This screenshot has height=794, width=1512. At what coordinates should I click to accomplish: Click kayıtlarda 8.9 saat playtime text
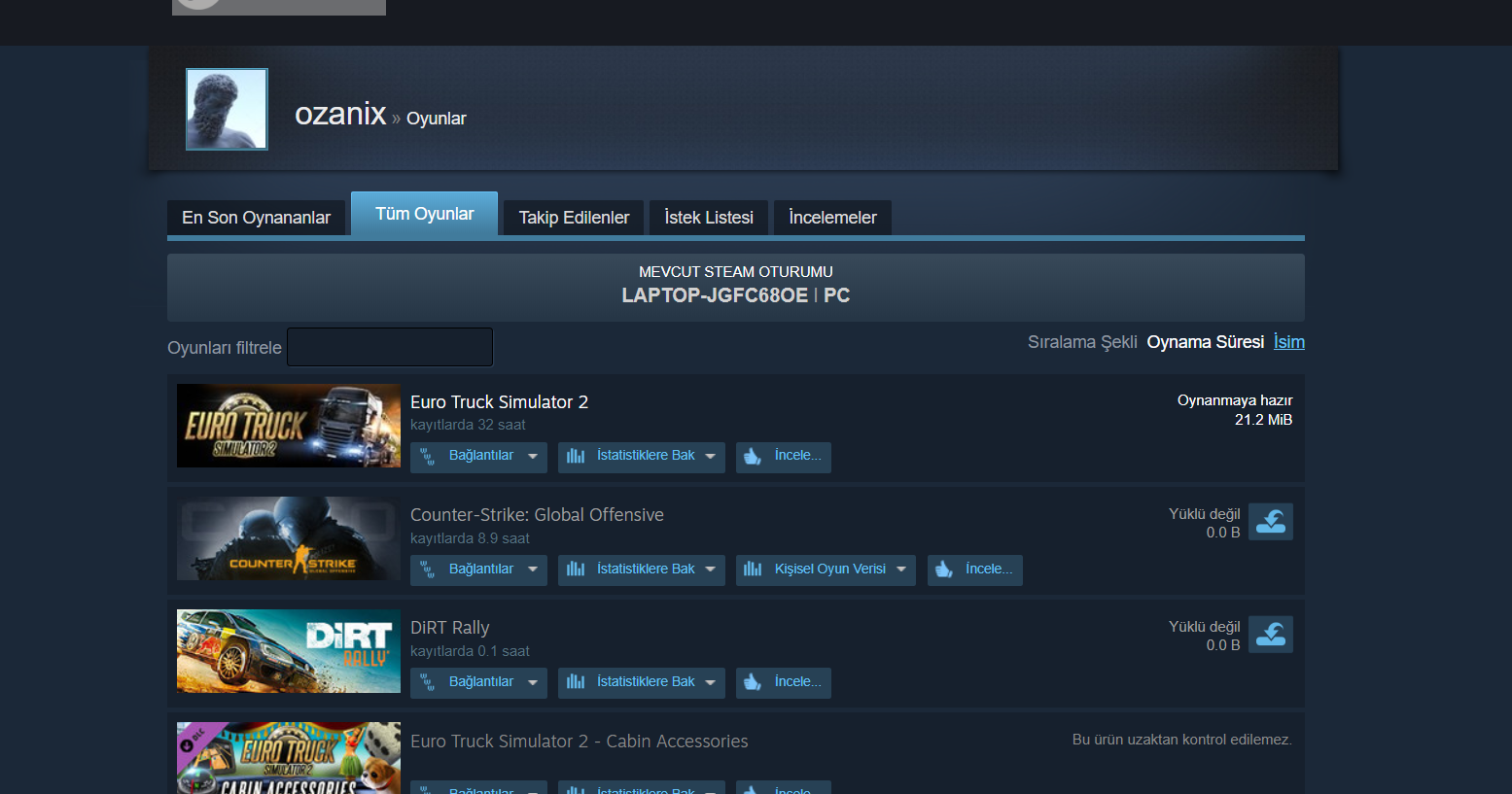point(470,538)
